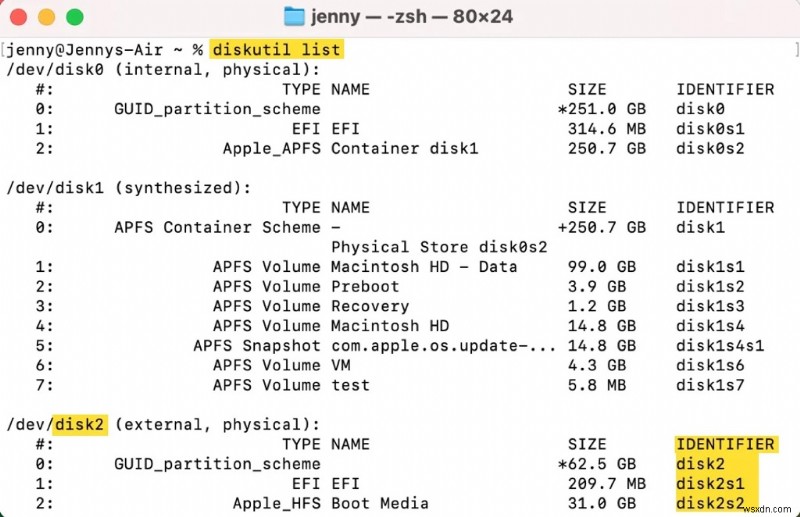Click 'Physical Store disk0s2' text
Viewport: 800px width, 517px height.
point(439,247)
